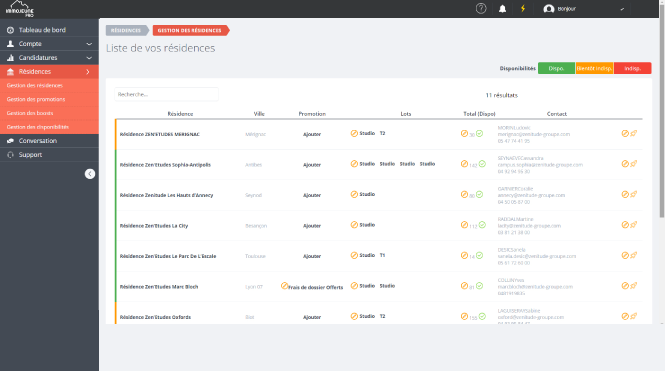Image resolution: width=665 pixels, height=371 pixels.
Task: Click green availability check in La City row
Action: coord(482,225)
